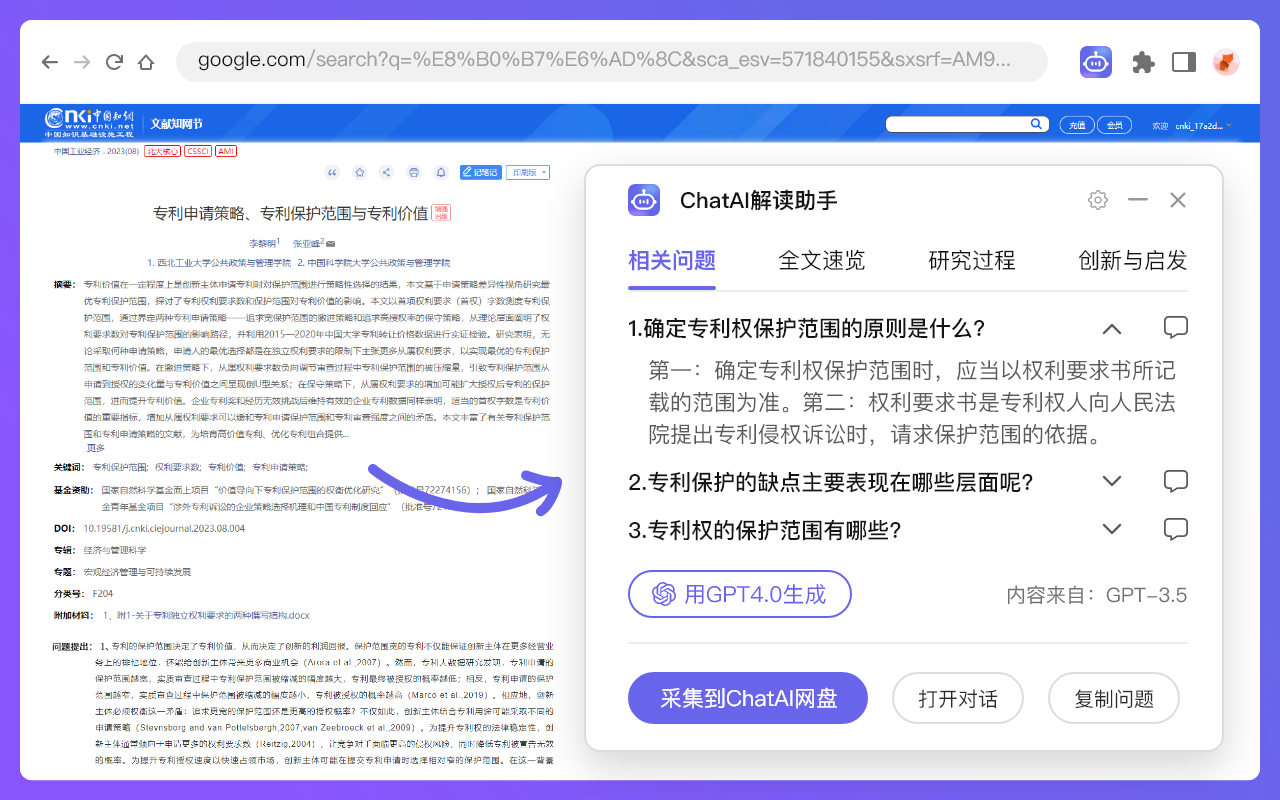Share the article via the share icon
Image resolution: width=1280 pixels, height=800 pixels.
point(386,172)
